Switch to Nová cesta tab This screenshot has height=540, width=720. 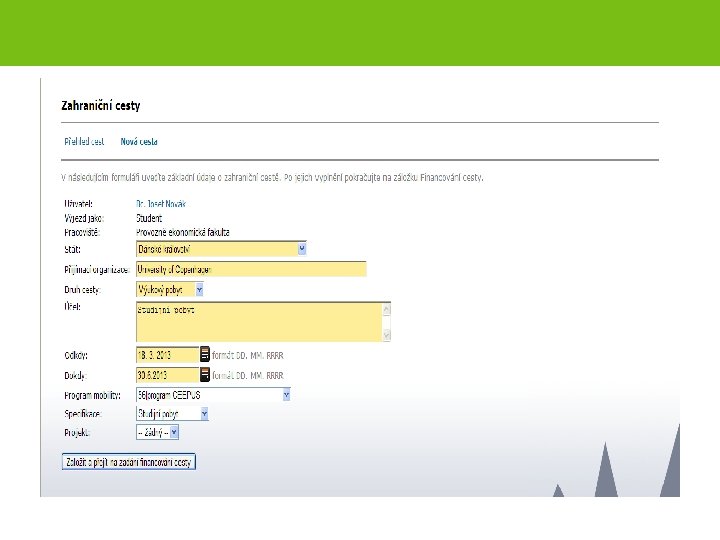point(139,141)
